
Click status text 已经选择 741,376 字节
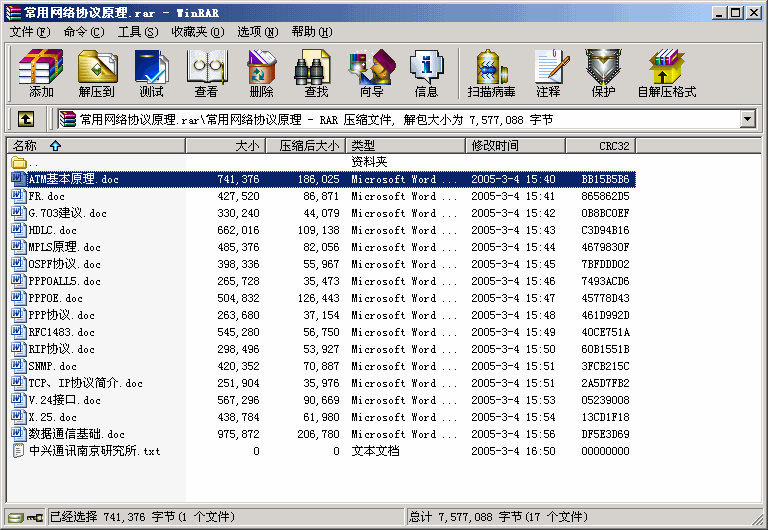pyautogui.click(x=113, y=517)
